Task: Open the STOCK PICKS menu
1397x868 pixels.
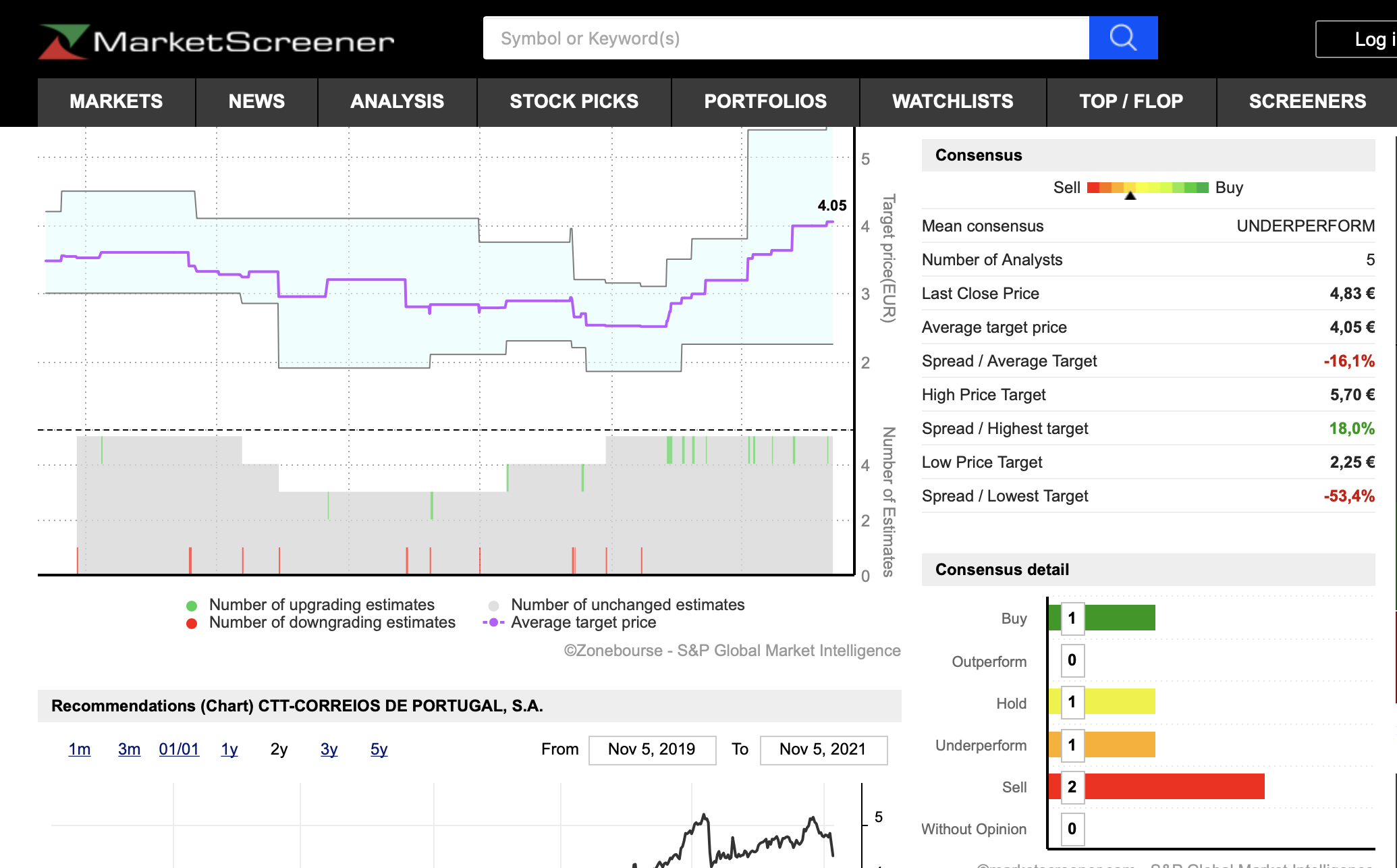Action: click(574, 101)
